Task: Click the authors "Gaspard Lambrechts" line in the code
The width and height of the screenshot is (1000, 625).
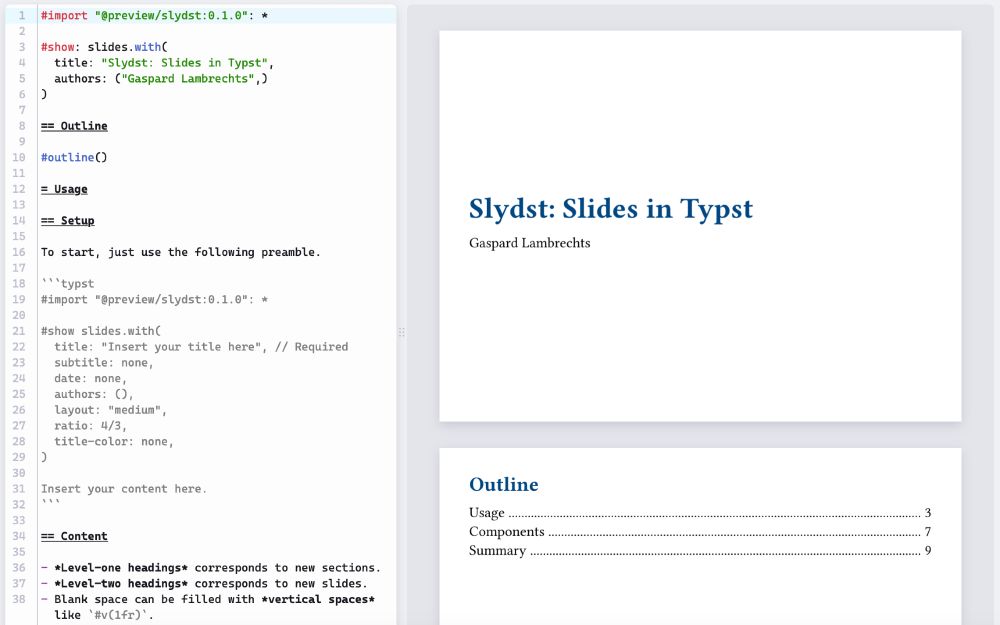Action: tap(161, 78)
